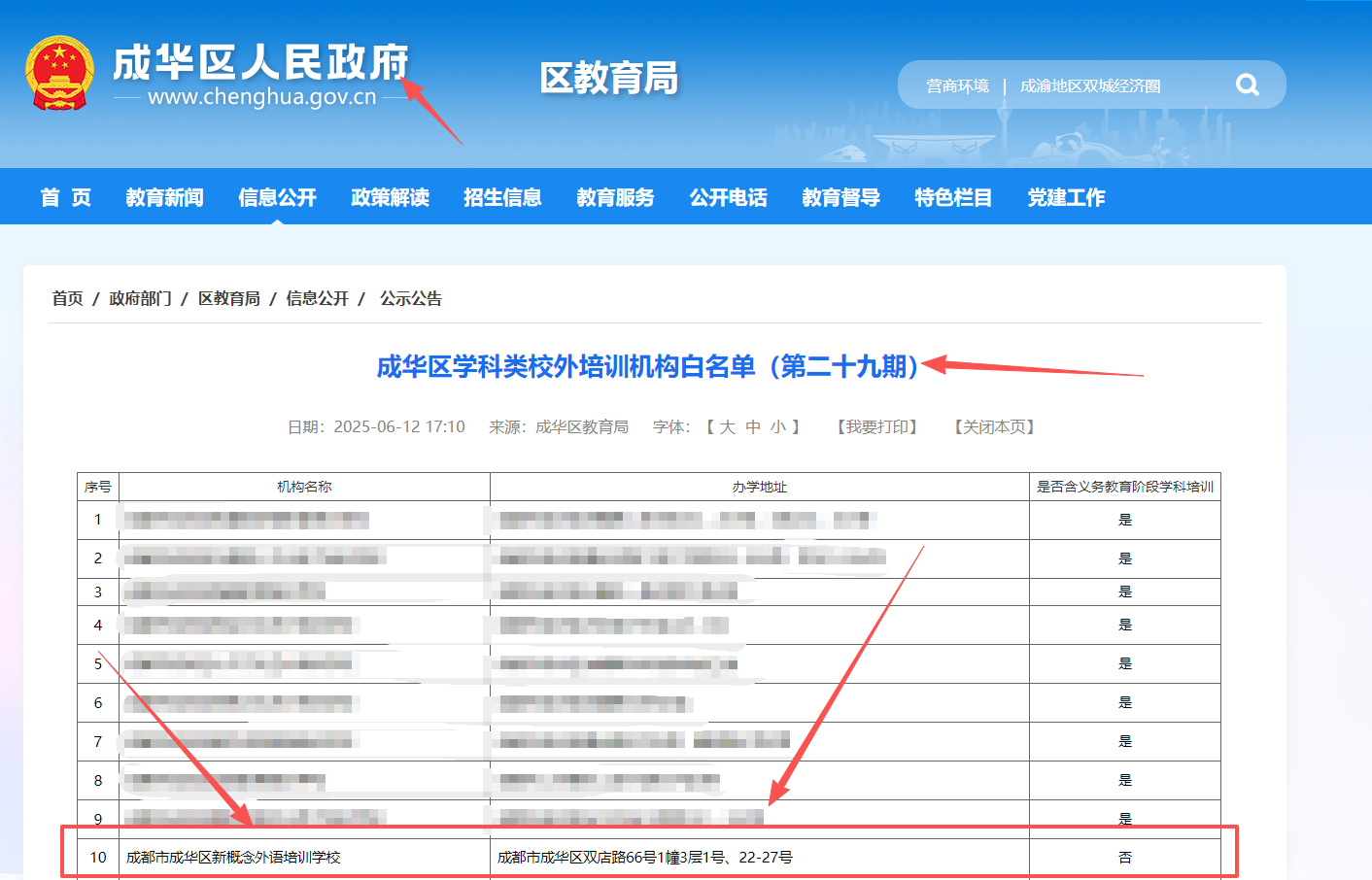Set font size to 小
Viewport: 1372px width, 880px height.
(x=778, y=427)
